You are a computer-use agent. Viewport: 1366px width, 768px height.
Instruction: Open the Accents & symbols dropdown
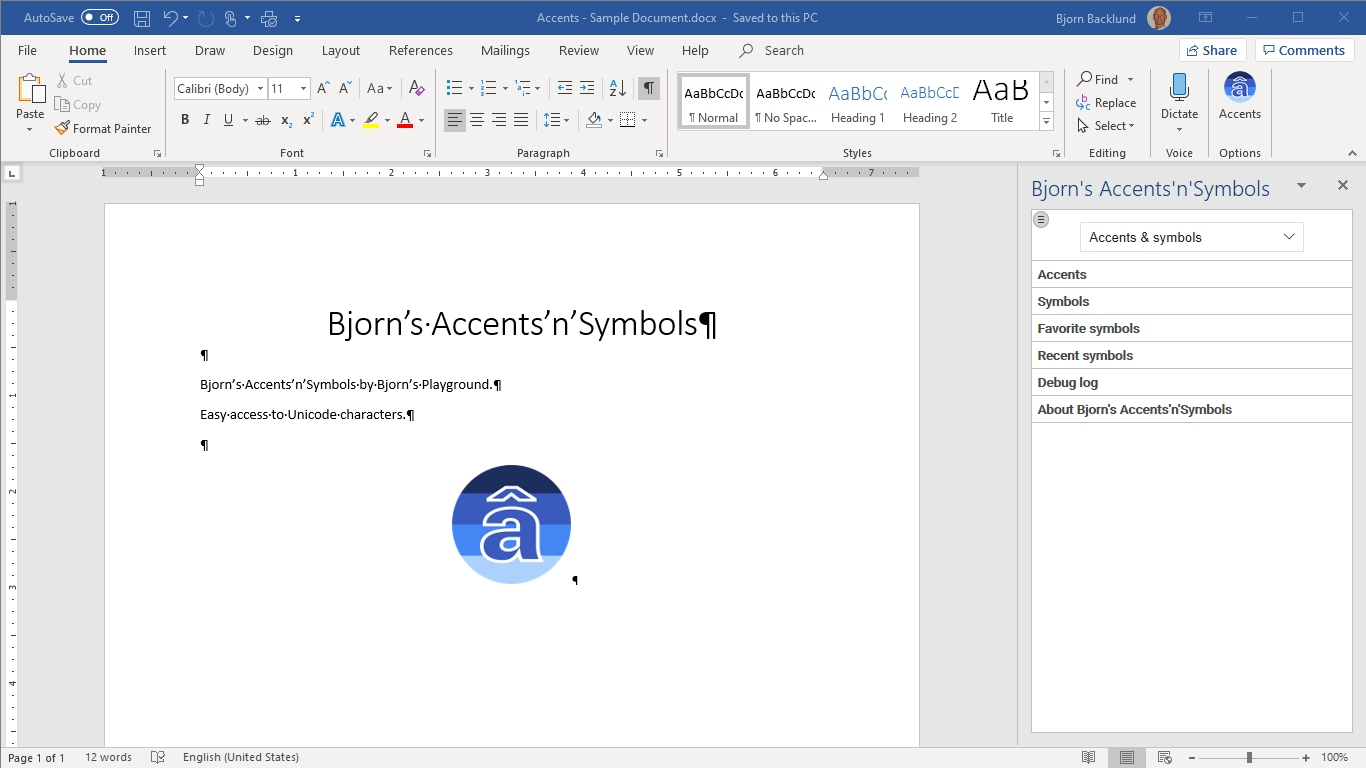click(x=1191, y=237)
